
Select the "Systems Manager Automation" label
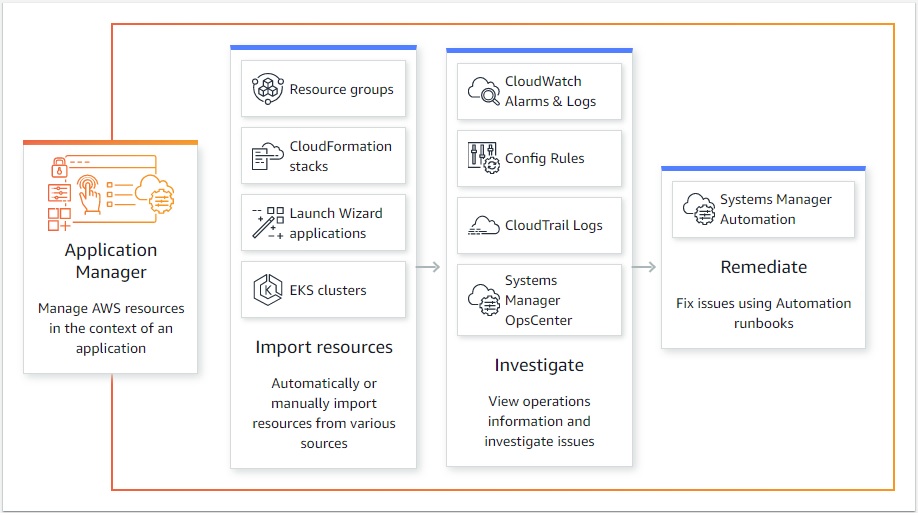point(776,209)
